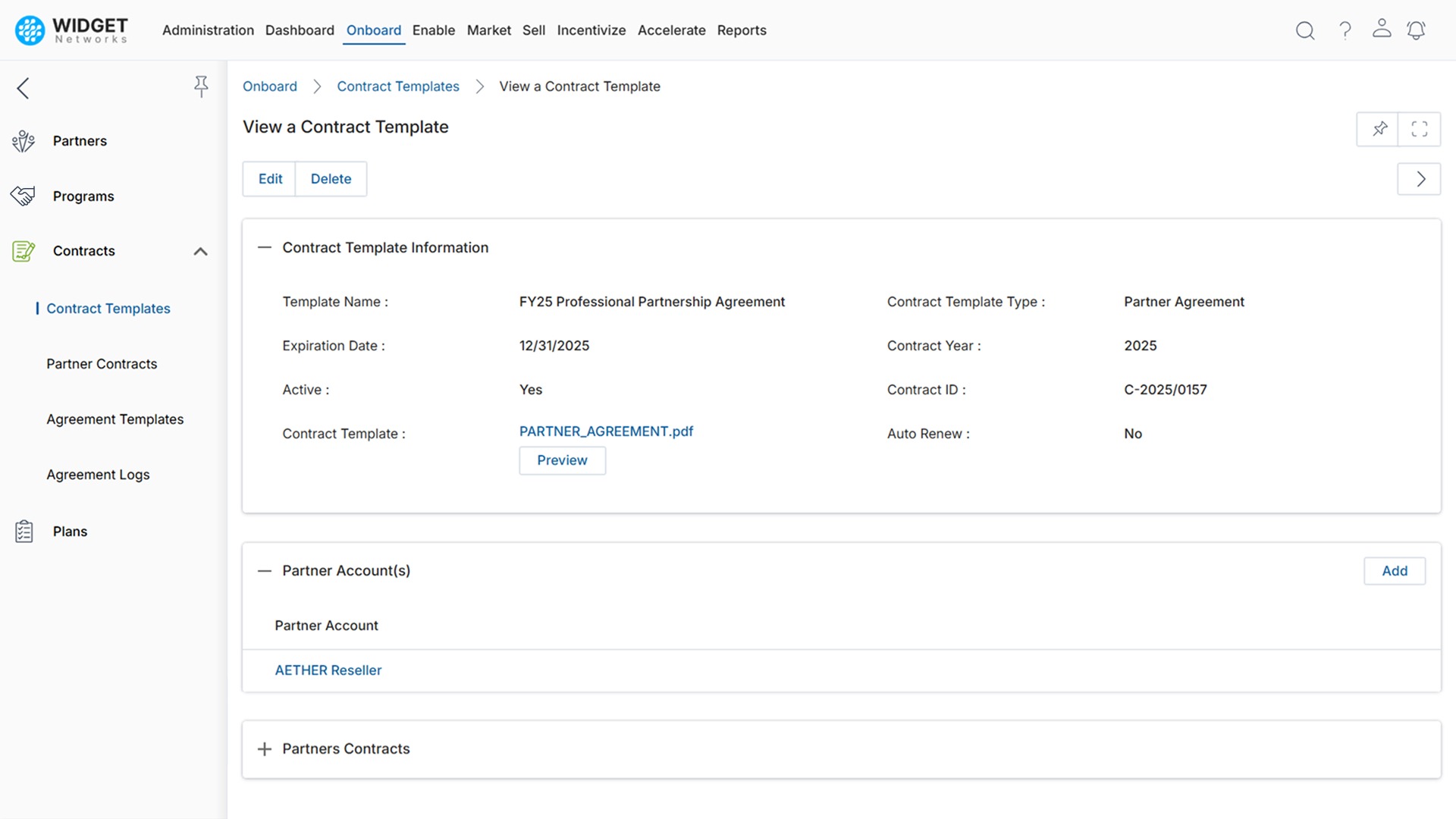Image resolution: width=1456 pixels, height=819 pixels.
Task: Collapse the Contract Template Information section
Action: (x=264, y=247)
